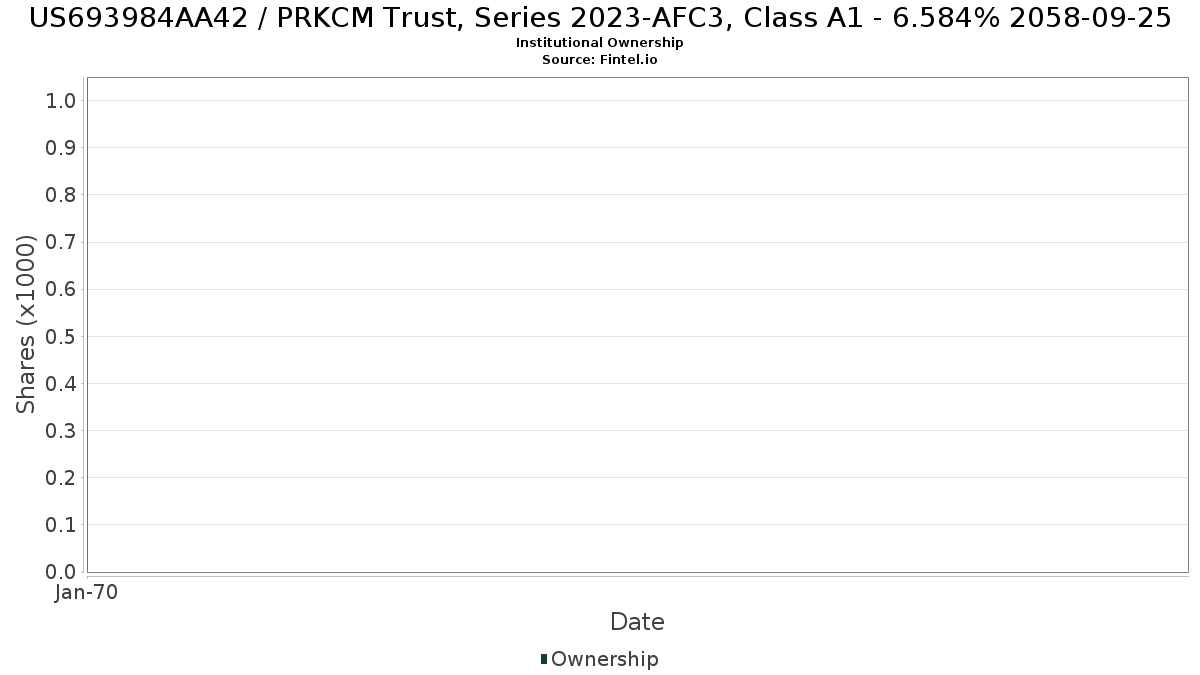Click the 0.7 y-axis tick label
The height and width of the screenshot is (675, 1200).
pyautogui.click(x=61, y=242)
